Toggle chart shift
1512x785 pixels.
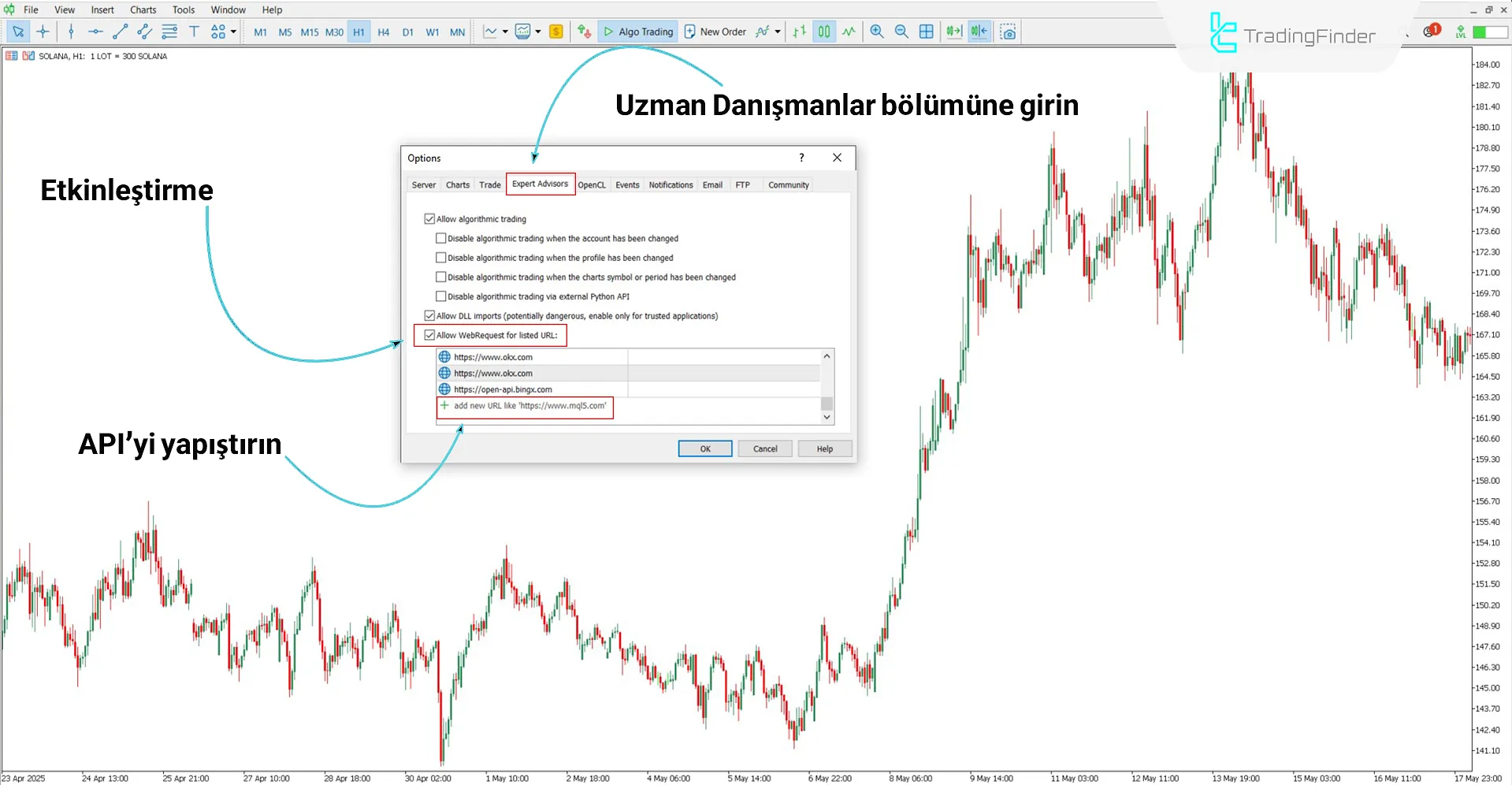[979, 32]
